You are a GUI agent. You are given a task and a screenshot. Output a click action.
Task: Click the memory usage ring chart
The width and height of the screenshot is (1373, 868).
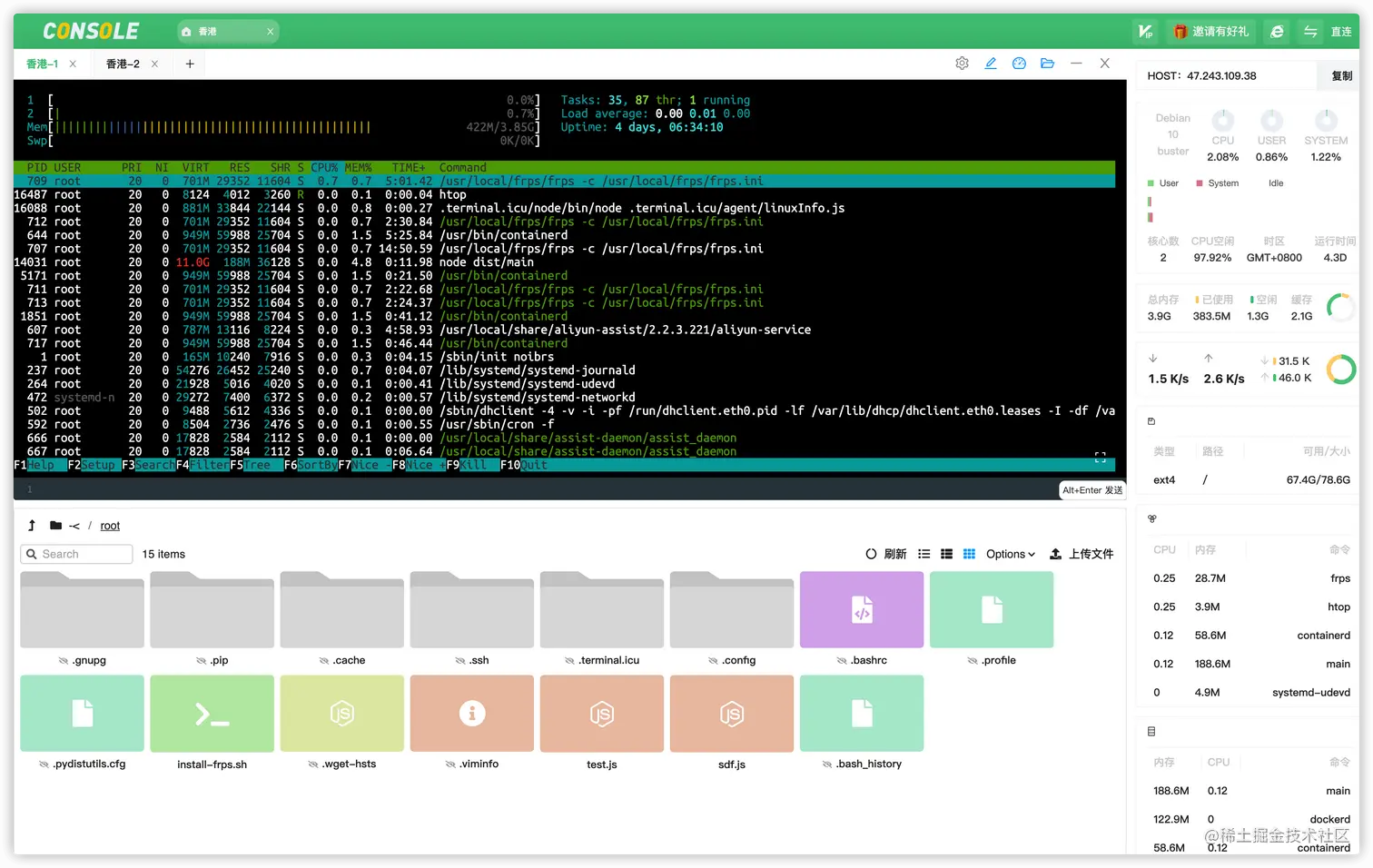1340,308
